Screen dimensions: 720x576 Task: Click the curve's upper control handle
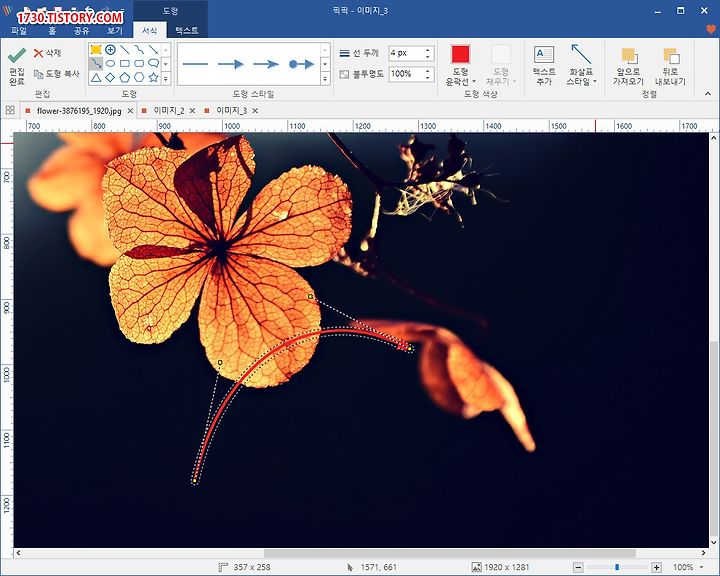click(310, 297)
